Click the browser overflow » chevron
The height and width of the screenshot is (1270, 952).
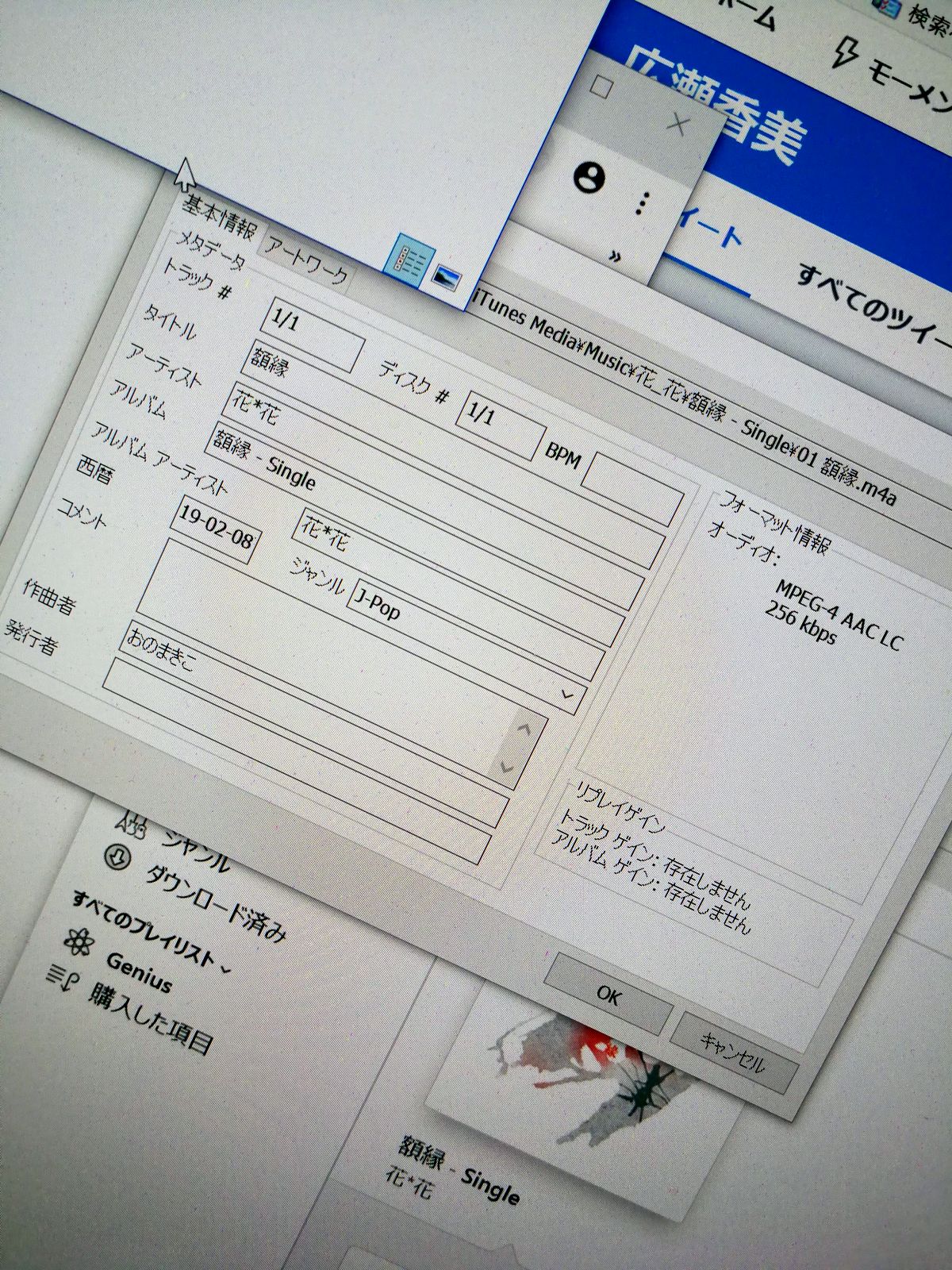point(613,256)
